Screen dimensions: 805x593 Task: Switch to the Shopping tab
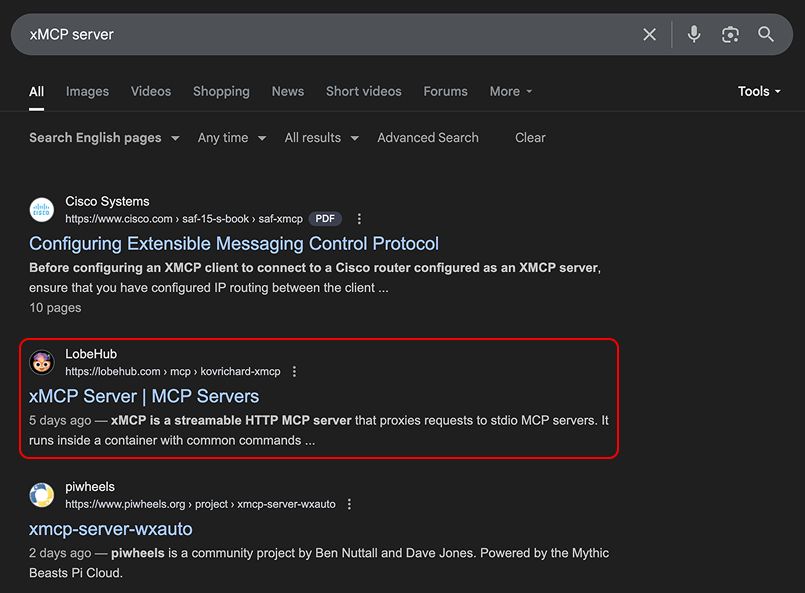click(221, 91)
